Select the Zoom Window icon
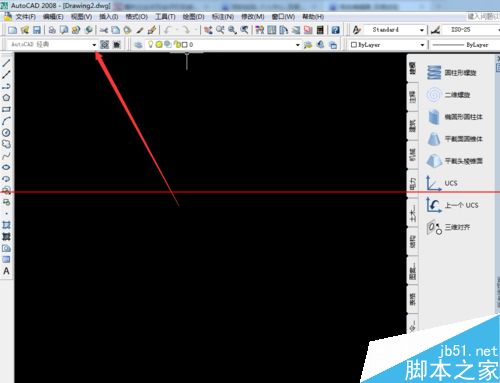Viewport: 500px width, 383px height. click(232, 30)
